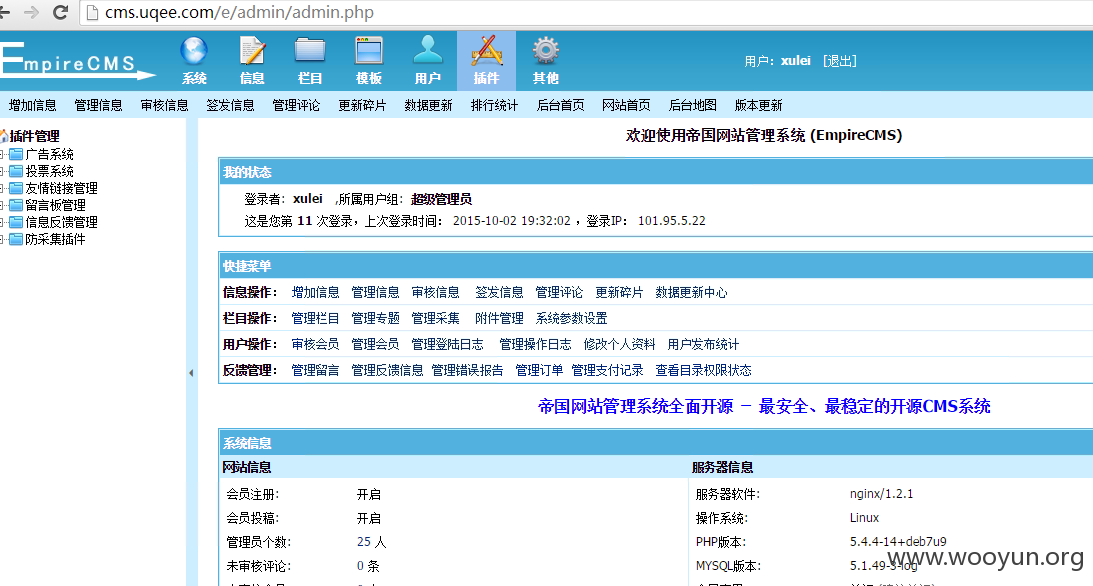Click the xulei username in the header
Screen dimensions: 1093x586
coord(795,61)
